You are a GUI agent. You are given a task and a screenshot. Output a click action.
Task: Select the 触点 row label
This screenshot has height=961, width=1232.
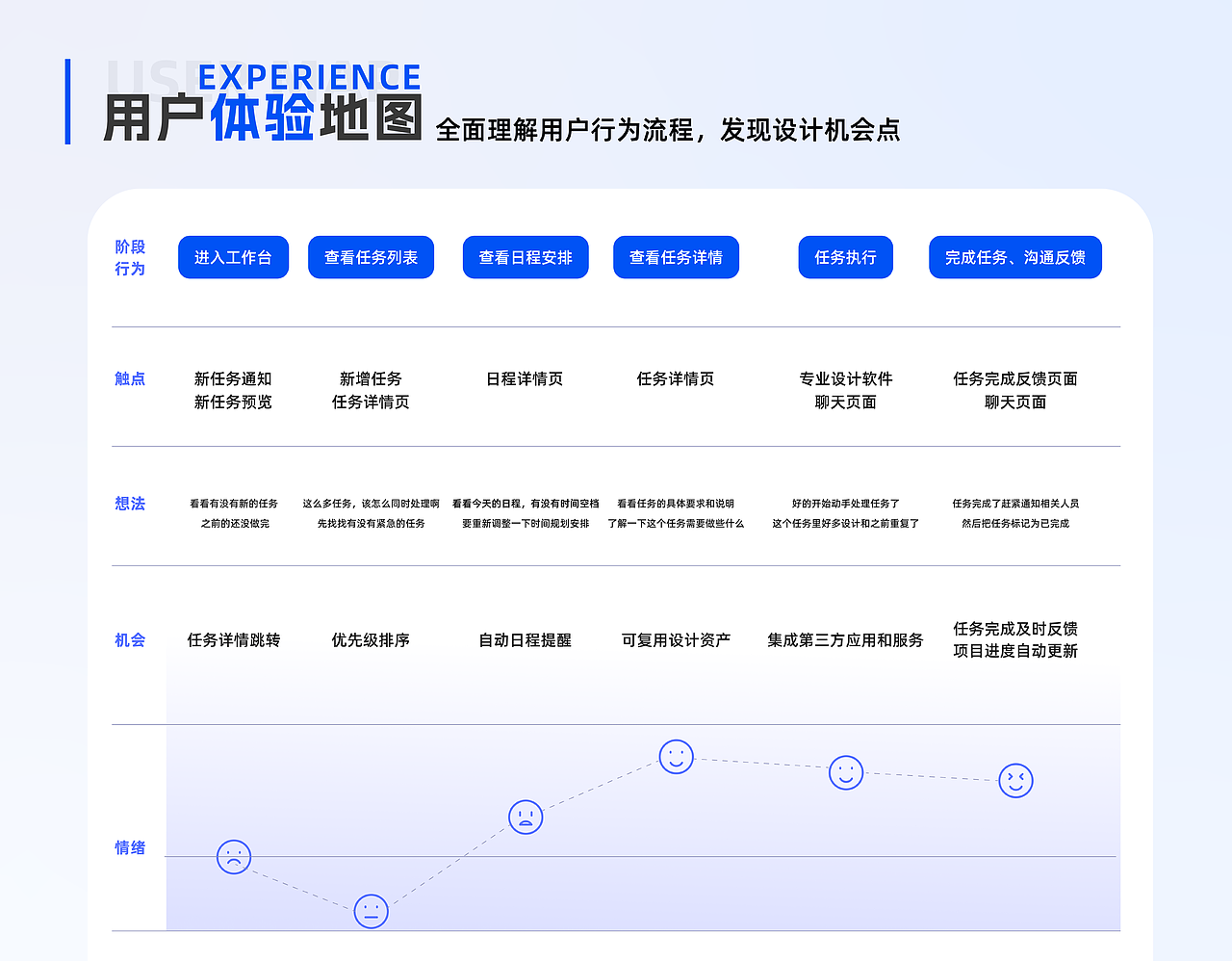(x=130, y=378)
